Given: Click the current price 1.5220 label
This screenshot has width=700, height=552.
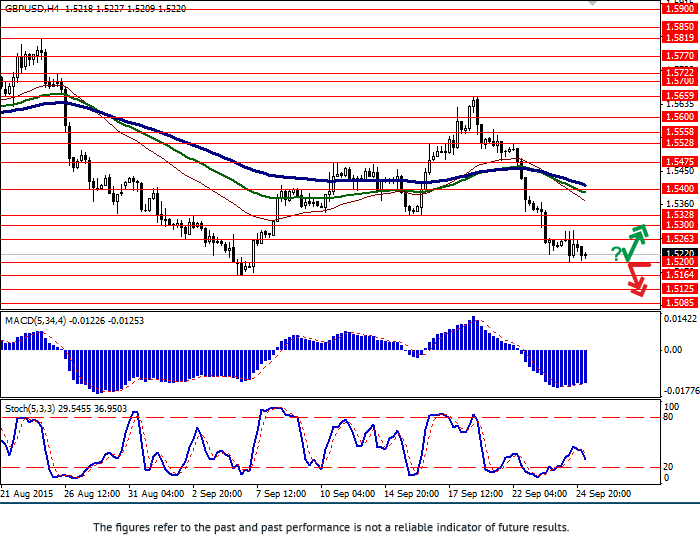Looking at the screenshot, I should [680, 253].
